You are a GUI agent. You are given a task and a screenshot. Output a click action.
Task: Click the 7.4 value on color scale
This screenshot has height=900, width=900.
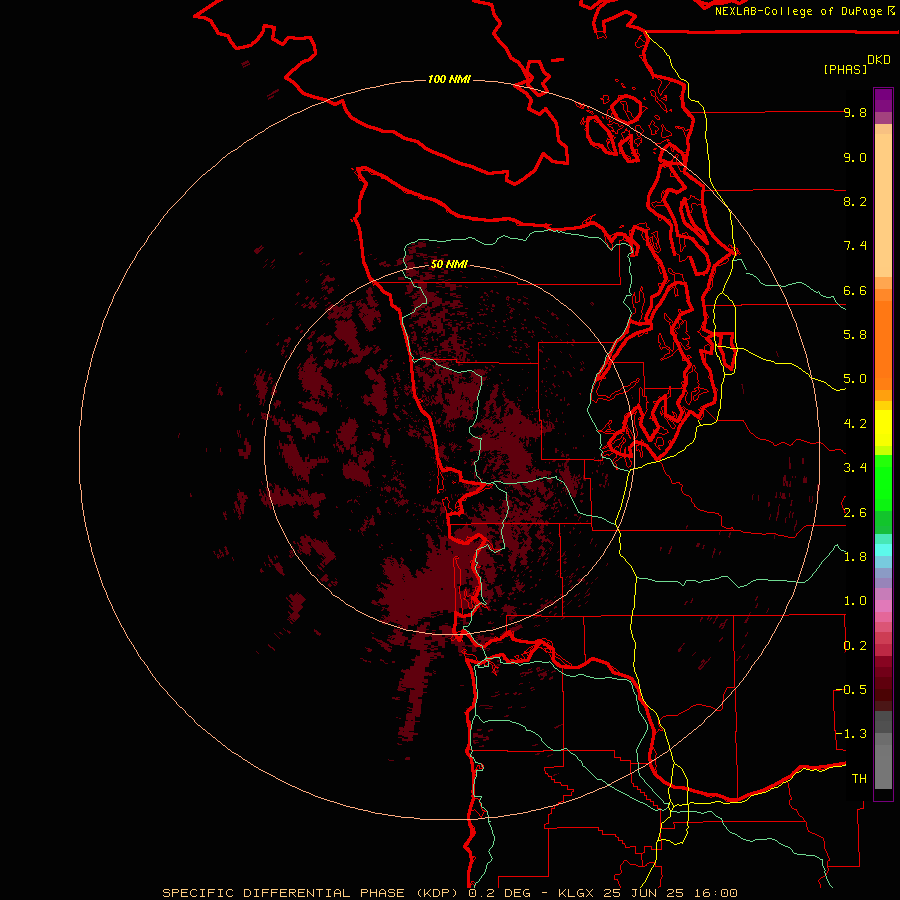pyautogui.click(x=855, y=246)
